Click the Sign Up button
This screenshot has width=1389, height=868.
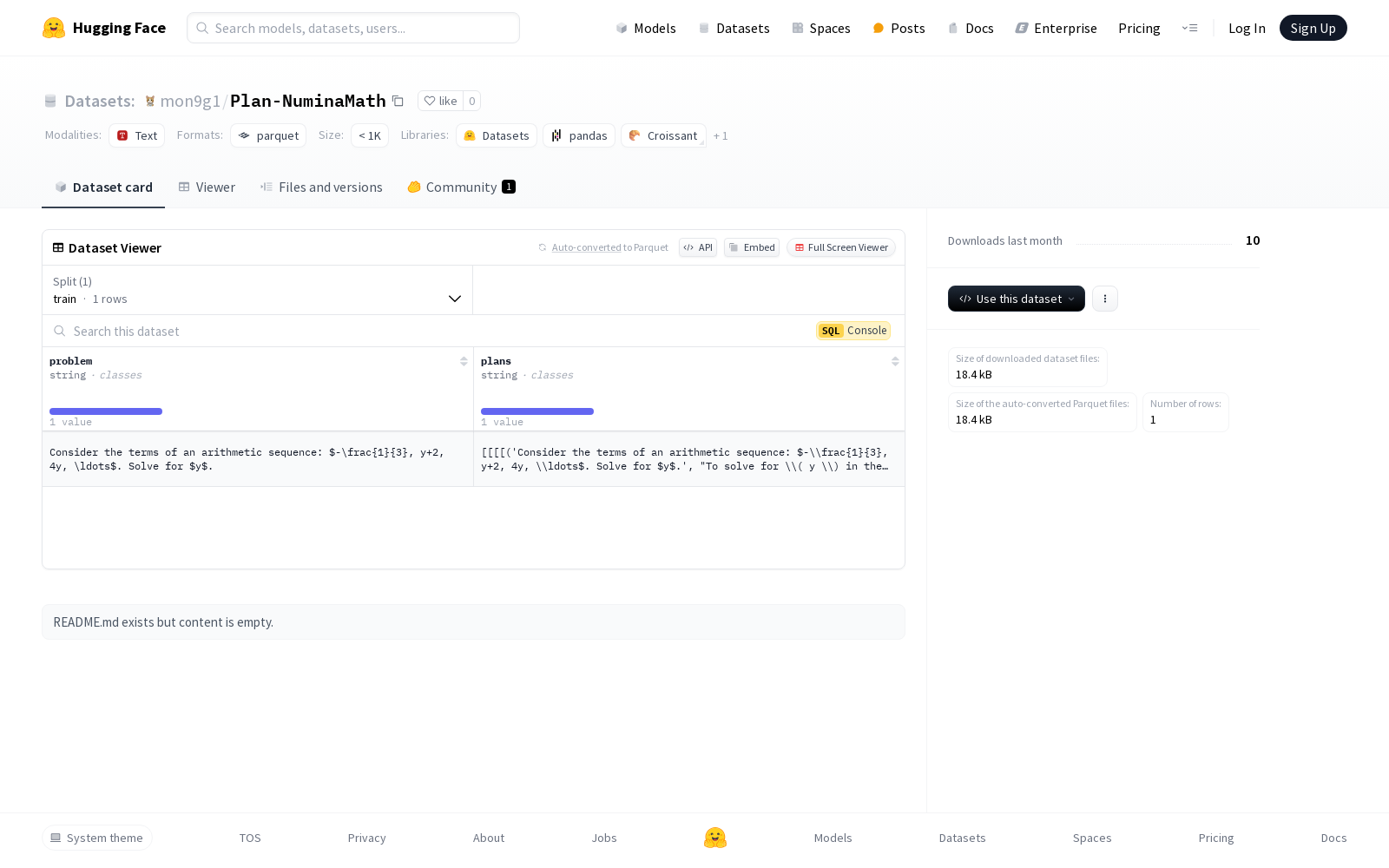click(x=1313, y=28)
